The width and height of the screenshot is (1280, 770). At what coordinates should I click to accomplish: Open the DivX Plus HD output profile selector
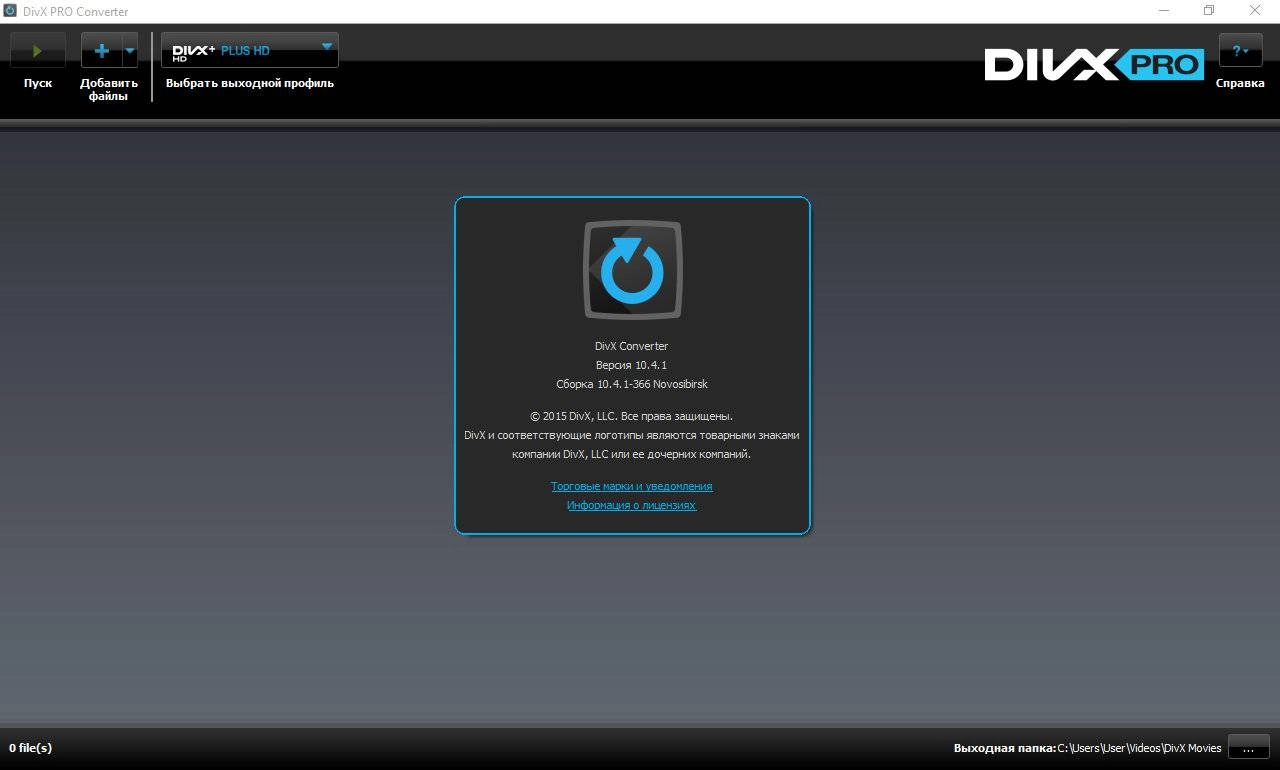250,50
